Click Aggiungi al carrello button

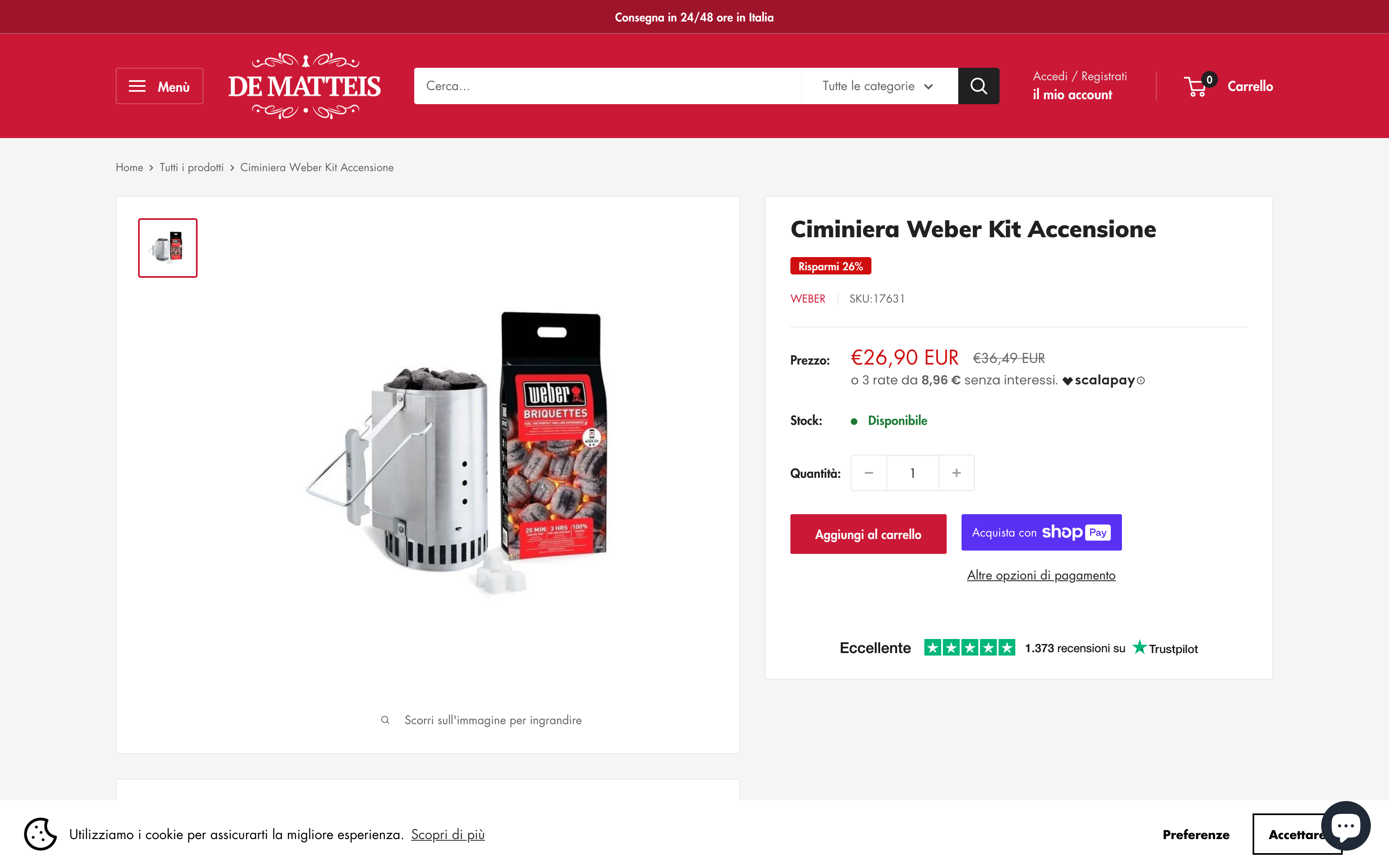tap(869, 534)
